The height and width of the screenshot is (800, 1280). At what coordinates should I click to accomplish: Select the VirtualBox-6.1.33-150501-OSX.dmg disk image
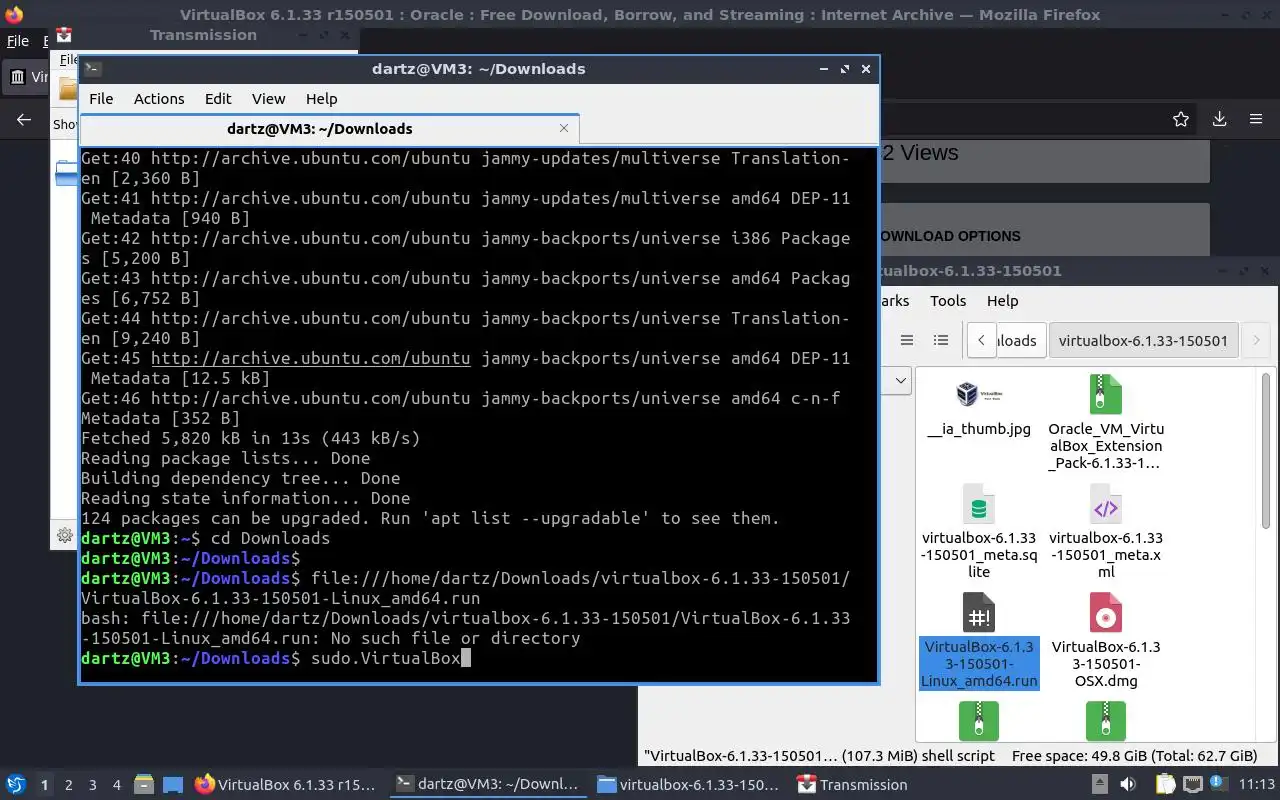coord(1105,640)
